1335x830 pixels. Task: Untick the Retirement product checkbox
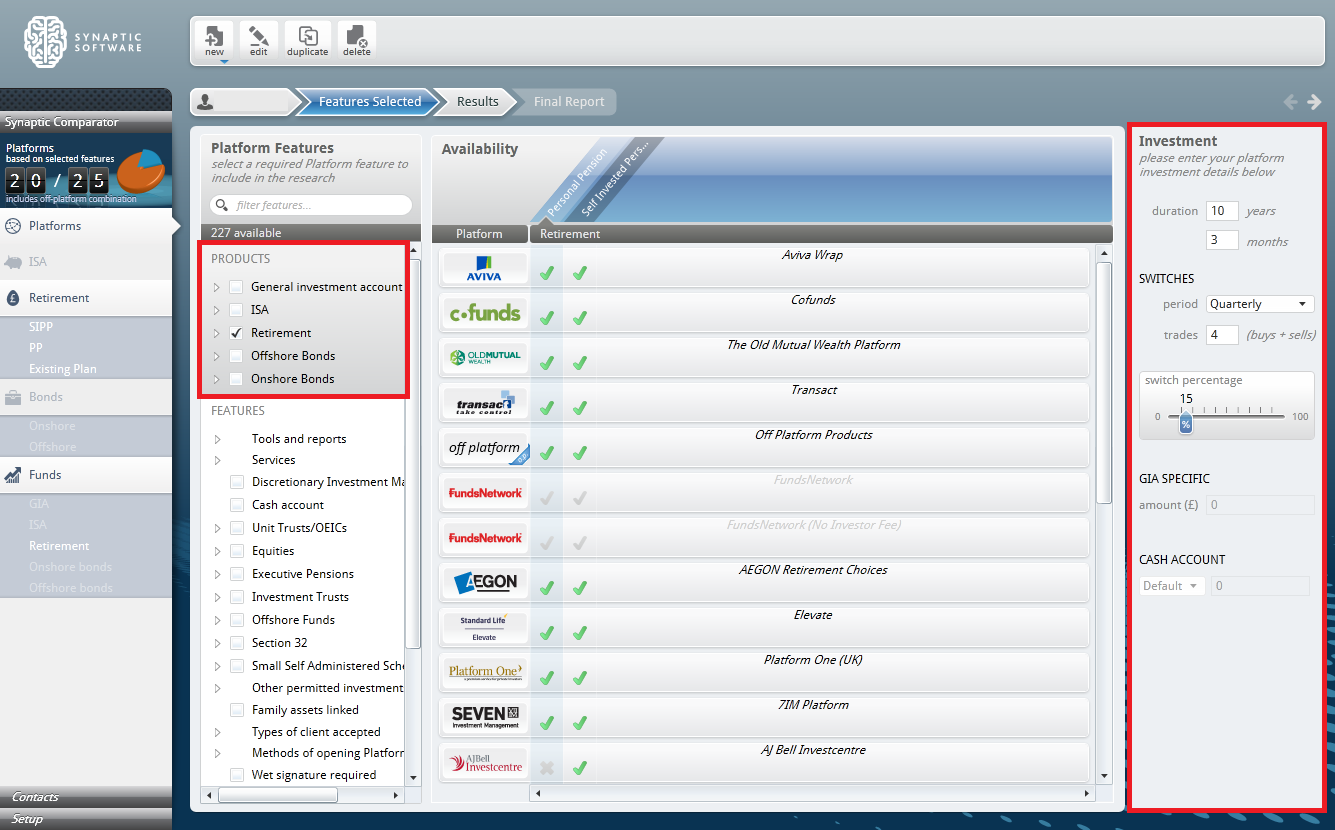coord(236,333)
